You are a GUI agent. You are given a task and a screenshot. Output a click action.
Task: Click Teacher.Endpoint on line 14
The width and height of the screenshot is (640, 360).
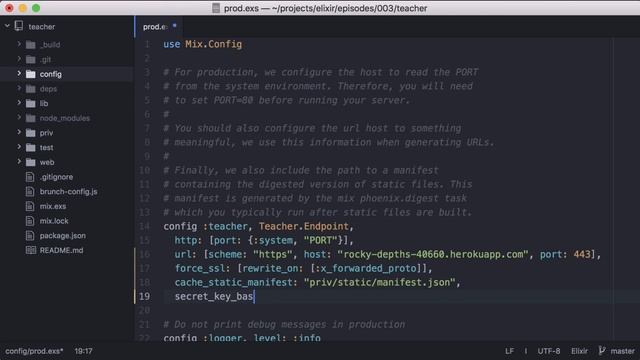[x=304, y=226]
